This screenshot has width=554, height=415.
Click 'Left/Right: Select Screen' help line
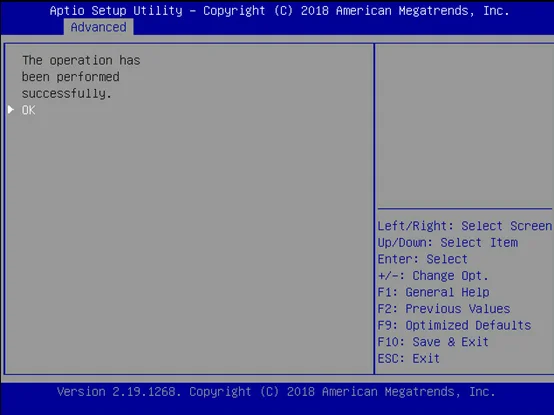[465, 226]
